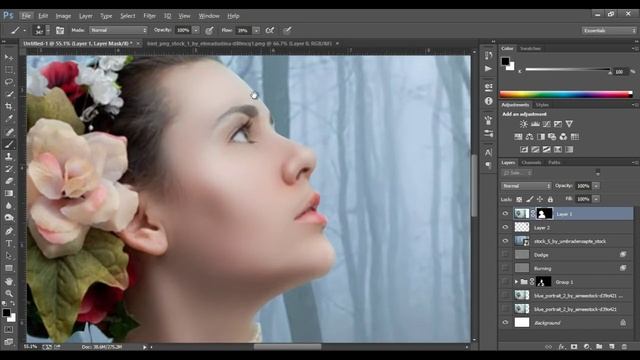Open brush Opacity slider arrow
This screenshot has height=360, width=640.
(196, 30)
